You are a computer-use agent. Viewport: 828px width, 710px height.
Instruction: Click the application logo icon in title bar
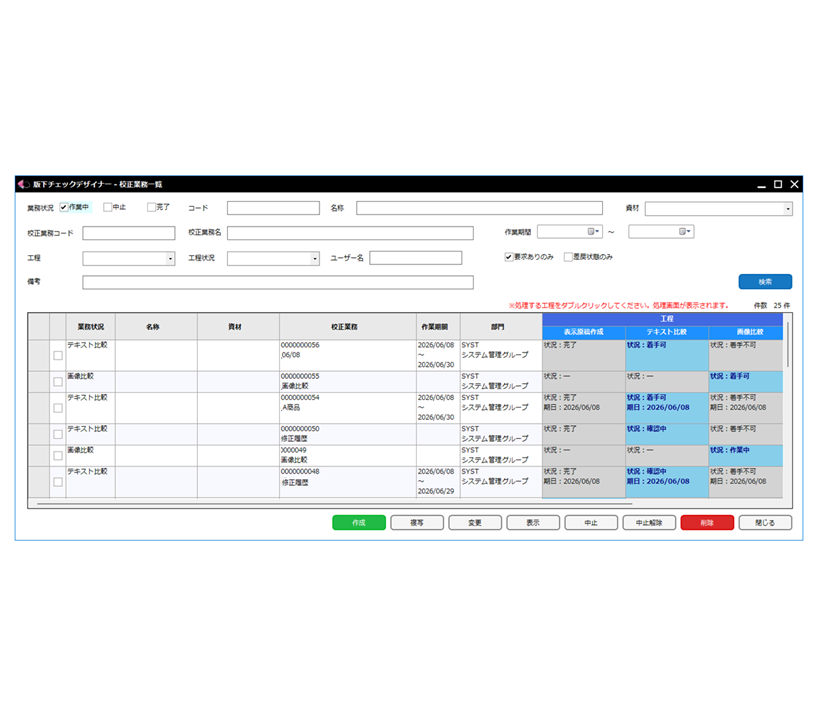point(23,184)
